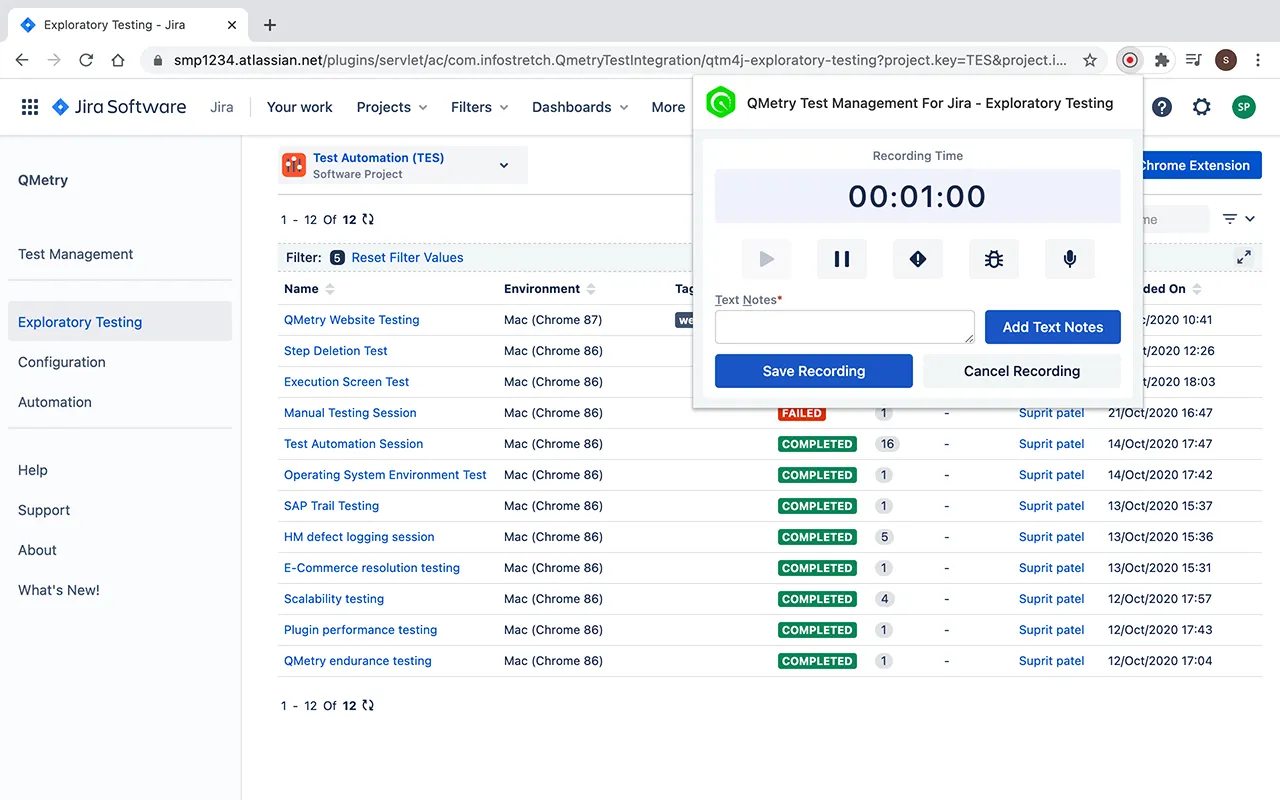
Task: Go back to previous page
Action: point(22,60)
